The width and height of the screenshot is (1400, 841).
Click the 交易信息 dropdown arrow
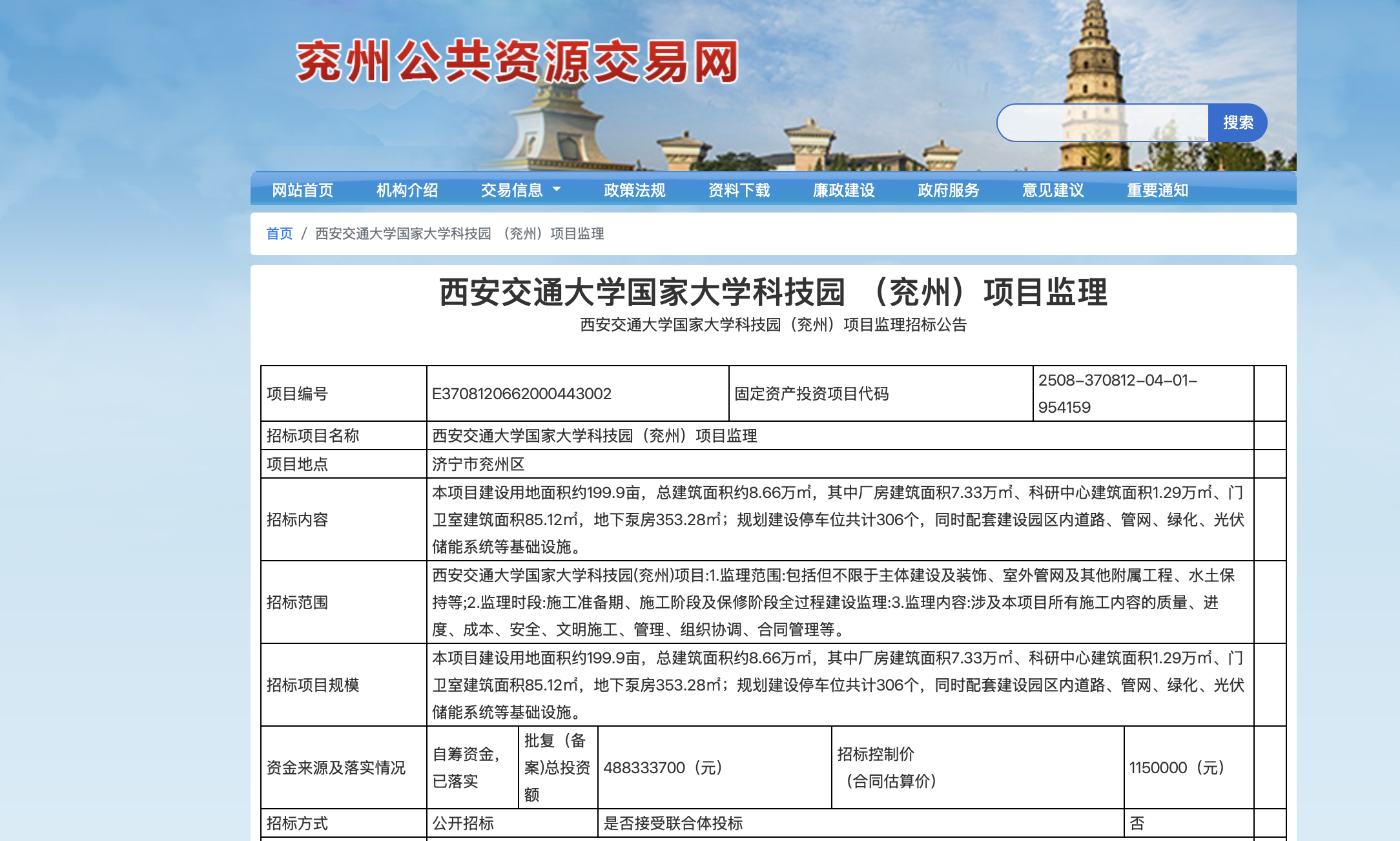coord(557,190)
